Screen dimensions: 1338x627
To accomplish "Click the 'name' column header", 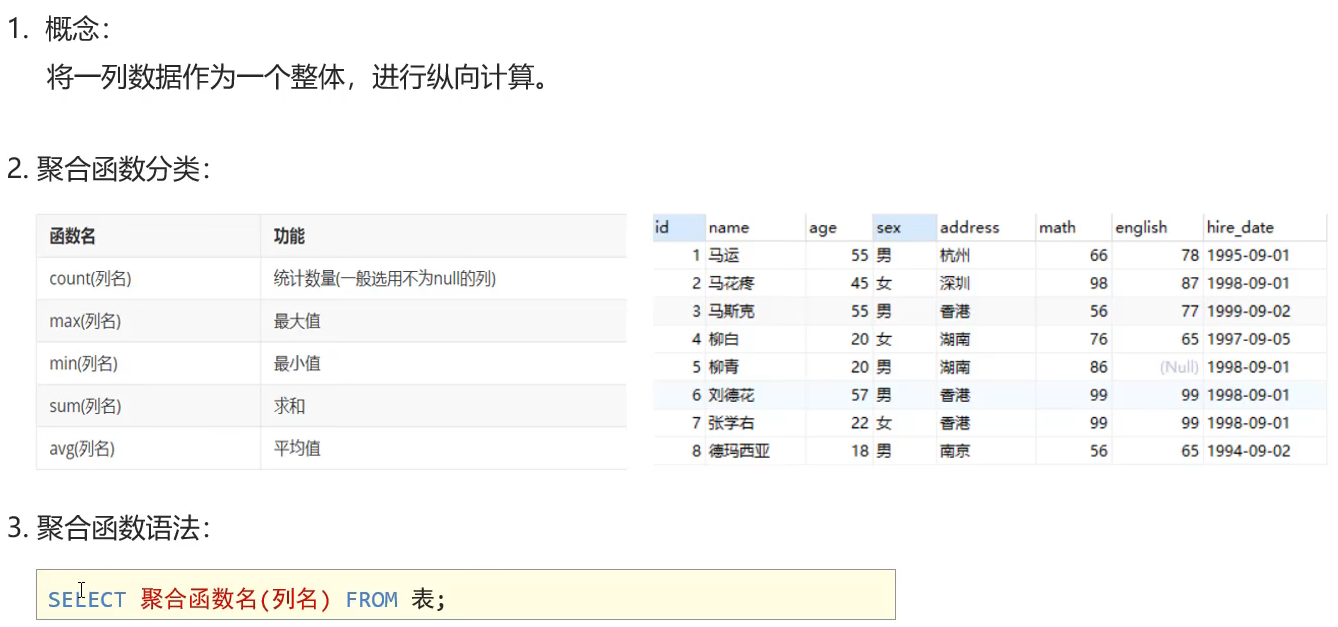I will pos(755,227).
